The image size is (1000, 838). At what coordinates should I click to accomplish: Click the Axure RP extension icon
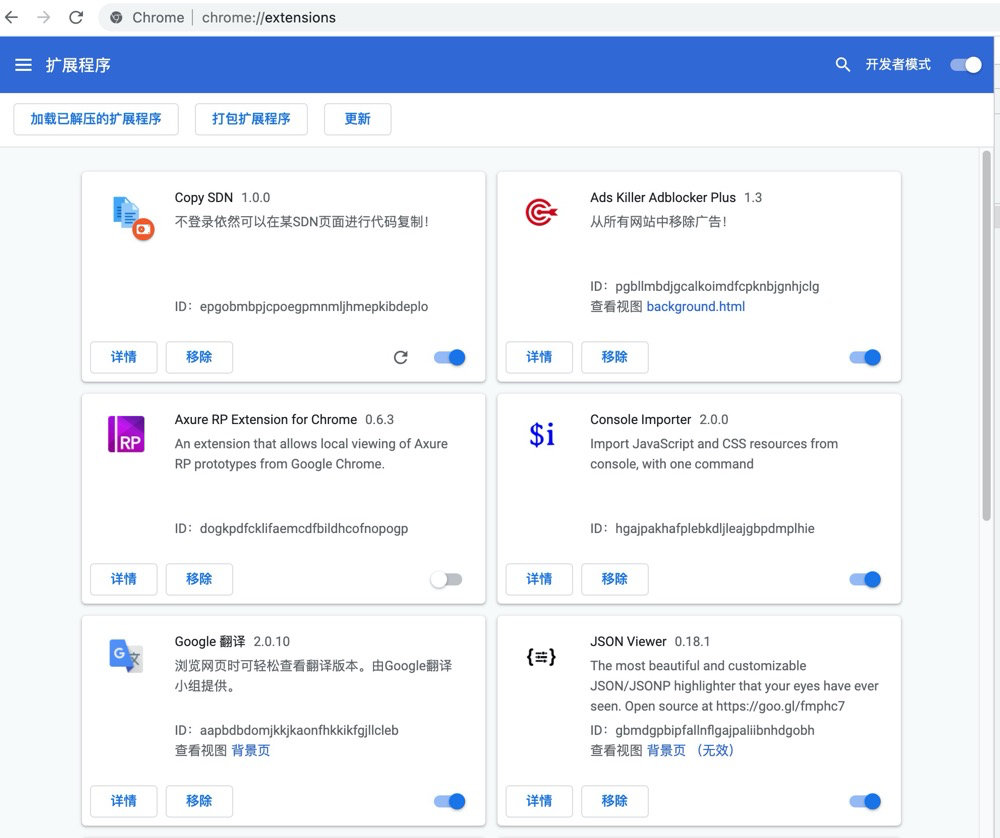pyautogui.click(x=126, y=434)
